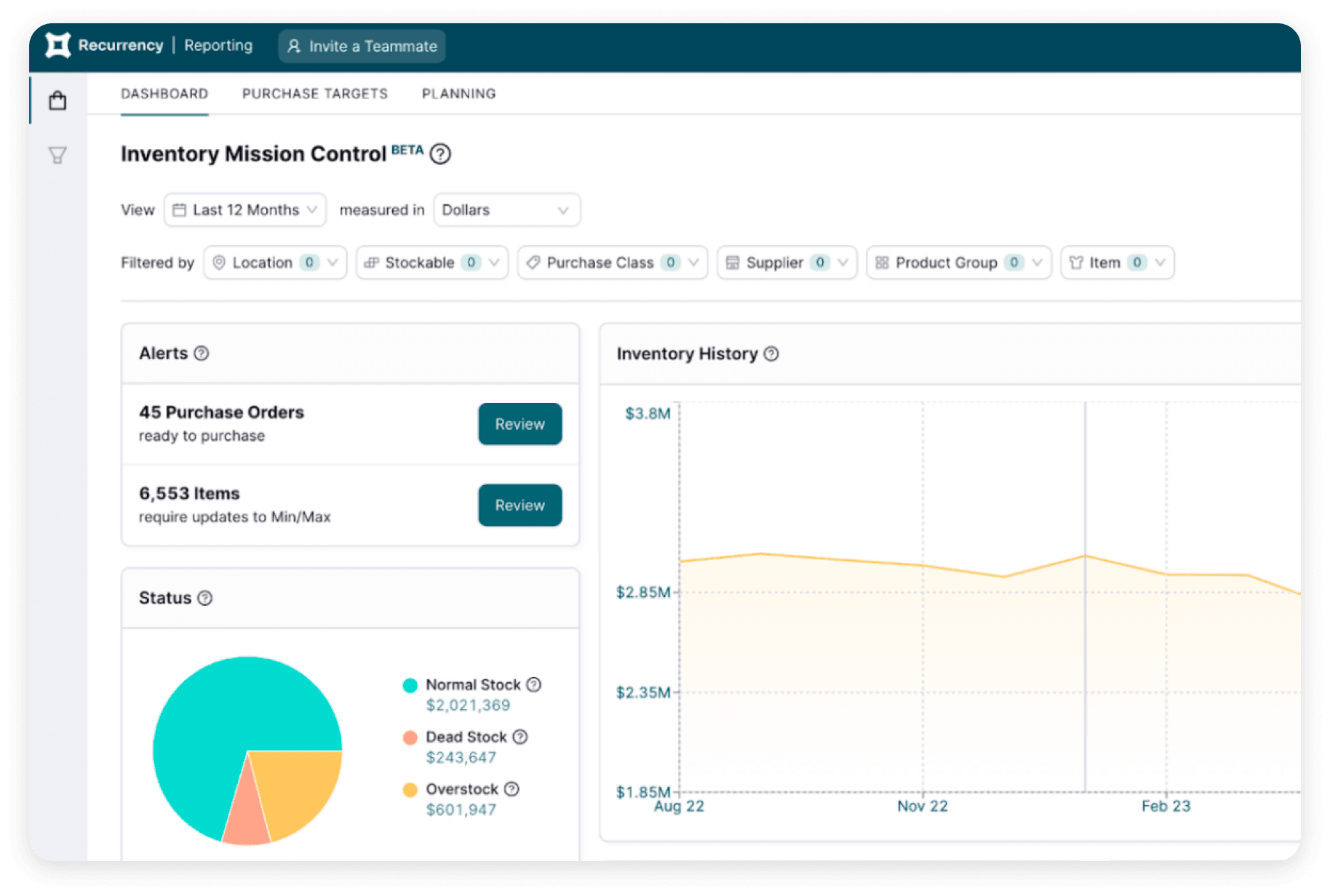The image size is (1330, 896).
Task: Click the teal Normal Stock legend dot
Action: [x=410, y=685]
